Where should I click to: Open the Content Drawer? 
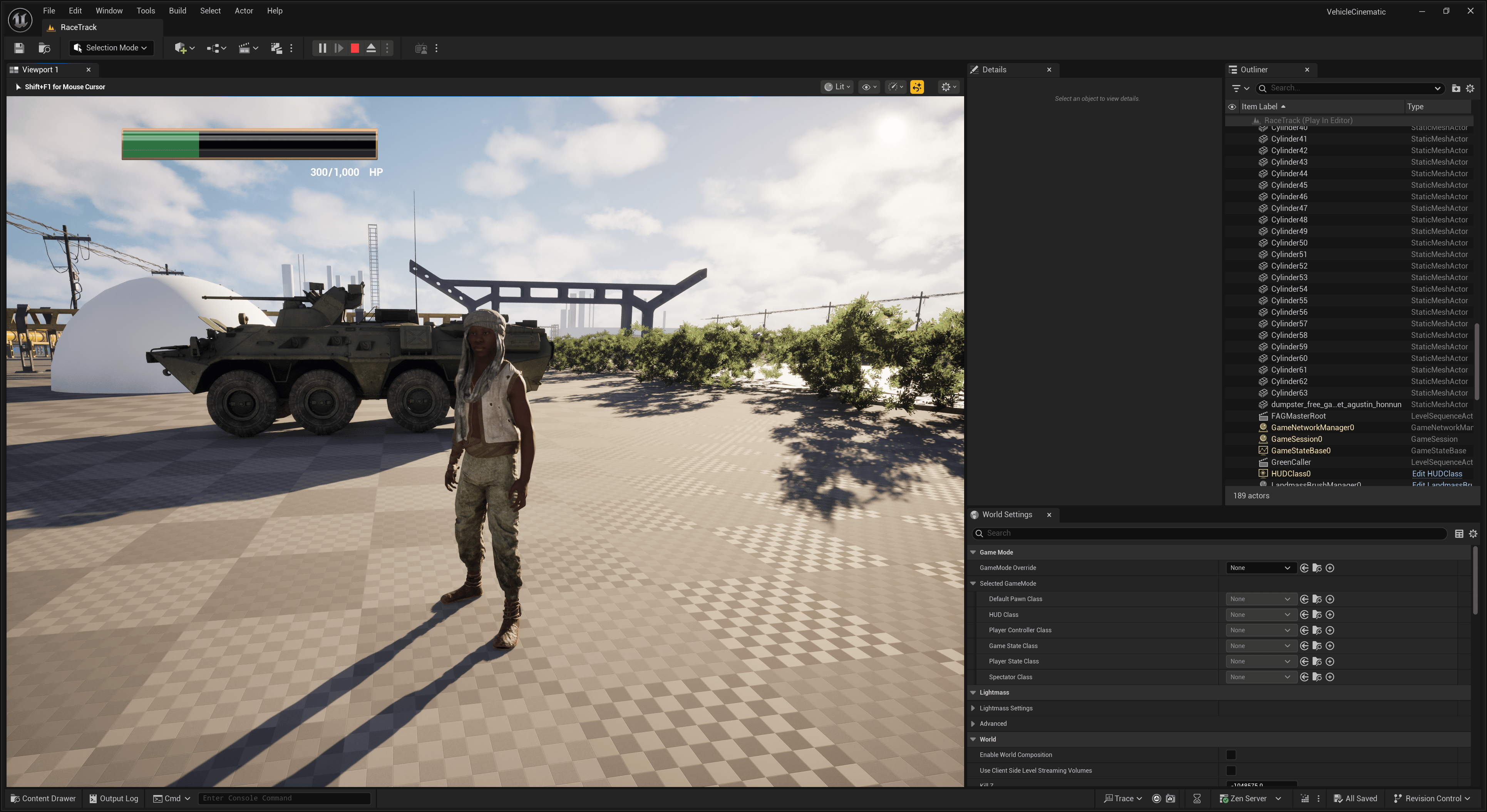tap(43, 798)
